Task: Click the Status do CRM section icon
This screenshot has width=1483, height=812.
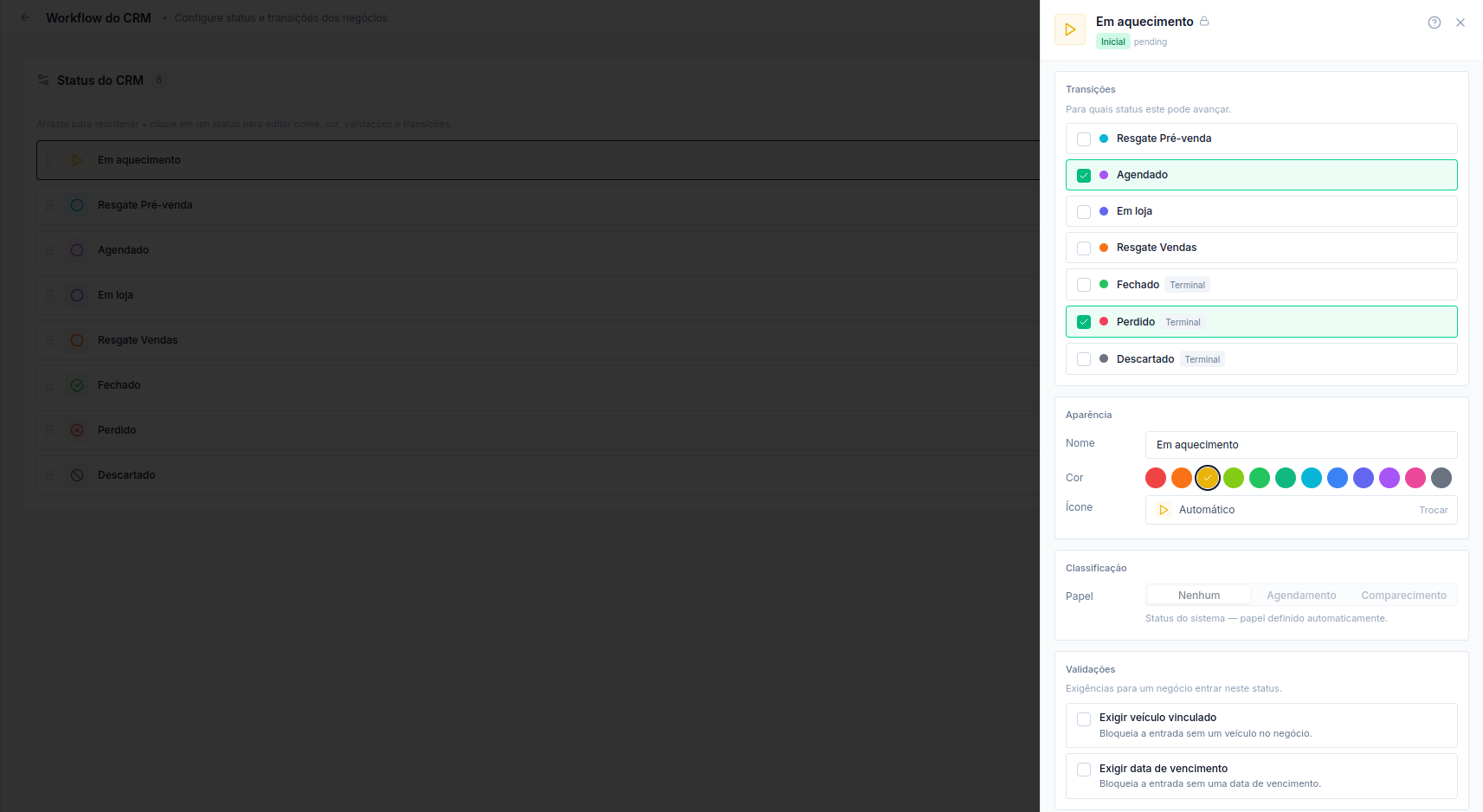Action: click(x=43, y=80)
